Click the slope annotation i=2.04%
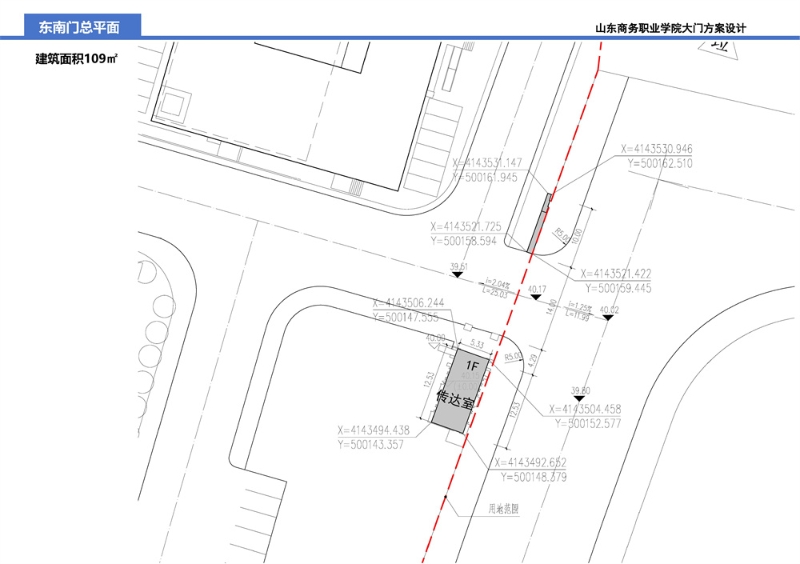The height and width of the screenshot is (564, 800). (x=497, y=283)
